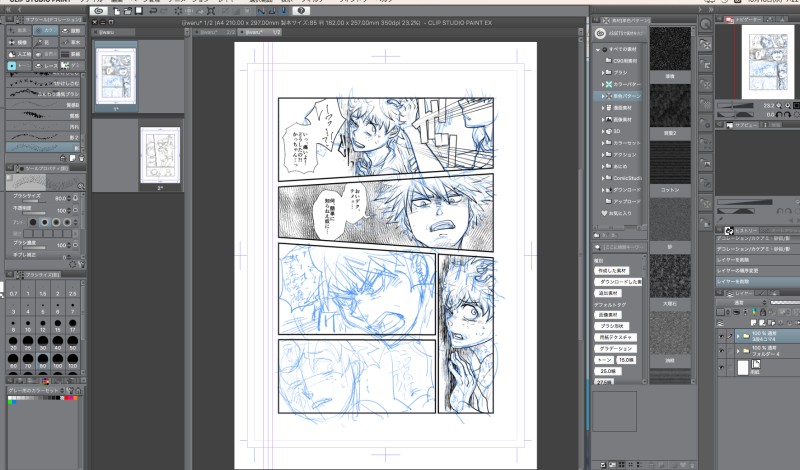Open the layer blending mode 通常 dropdown
The image size is (800, 470).
[741, 303]
